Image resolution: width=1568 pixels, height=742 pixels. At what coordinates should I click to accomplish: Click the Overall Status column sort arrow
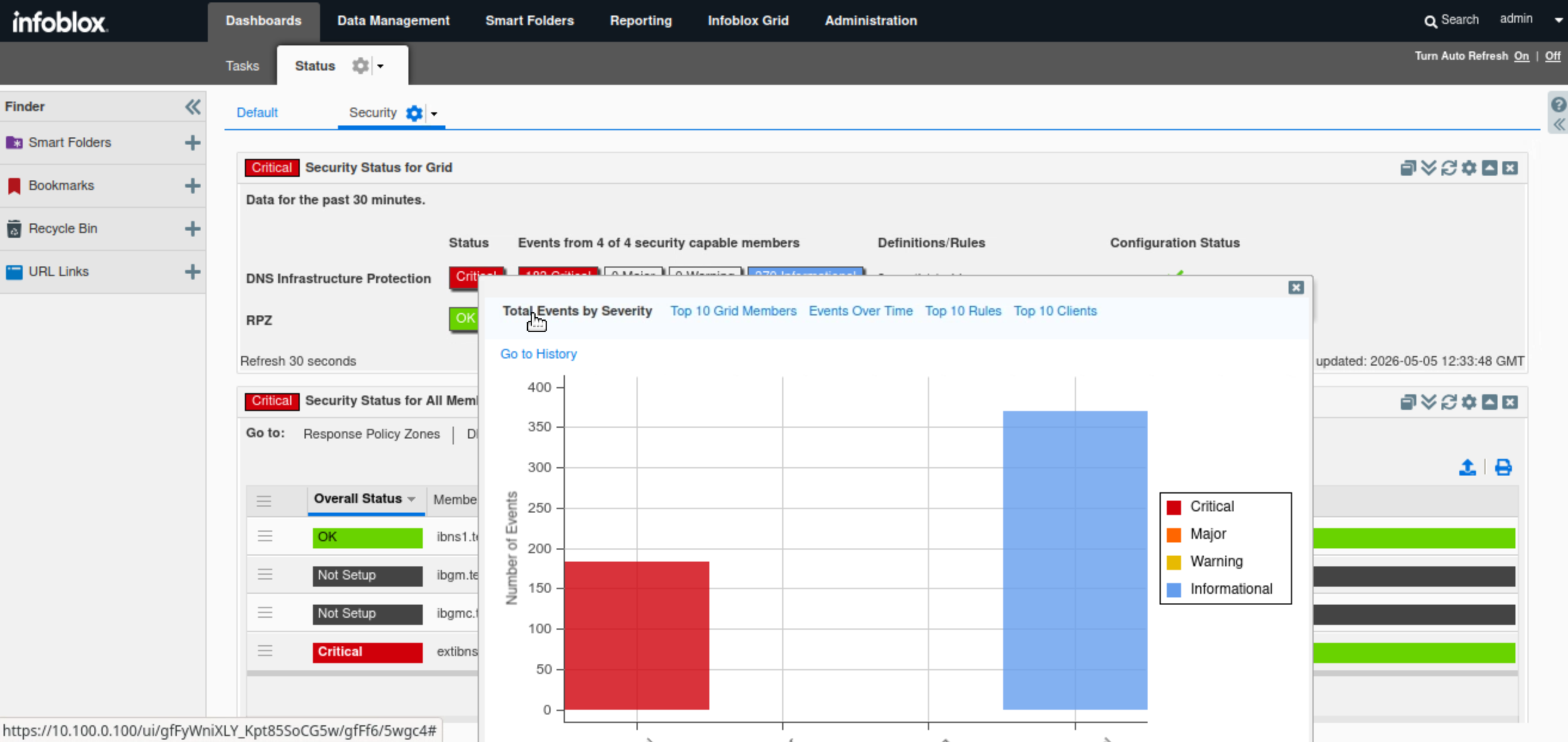[411, 499]
